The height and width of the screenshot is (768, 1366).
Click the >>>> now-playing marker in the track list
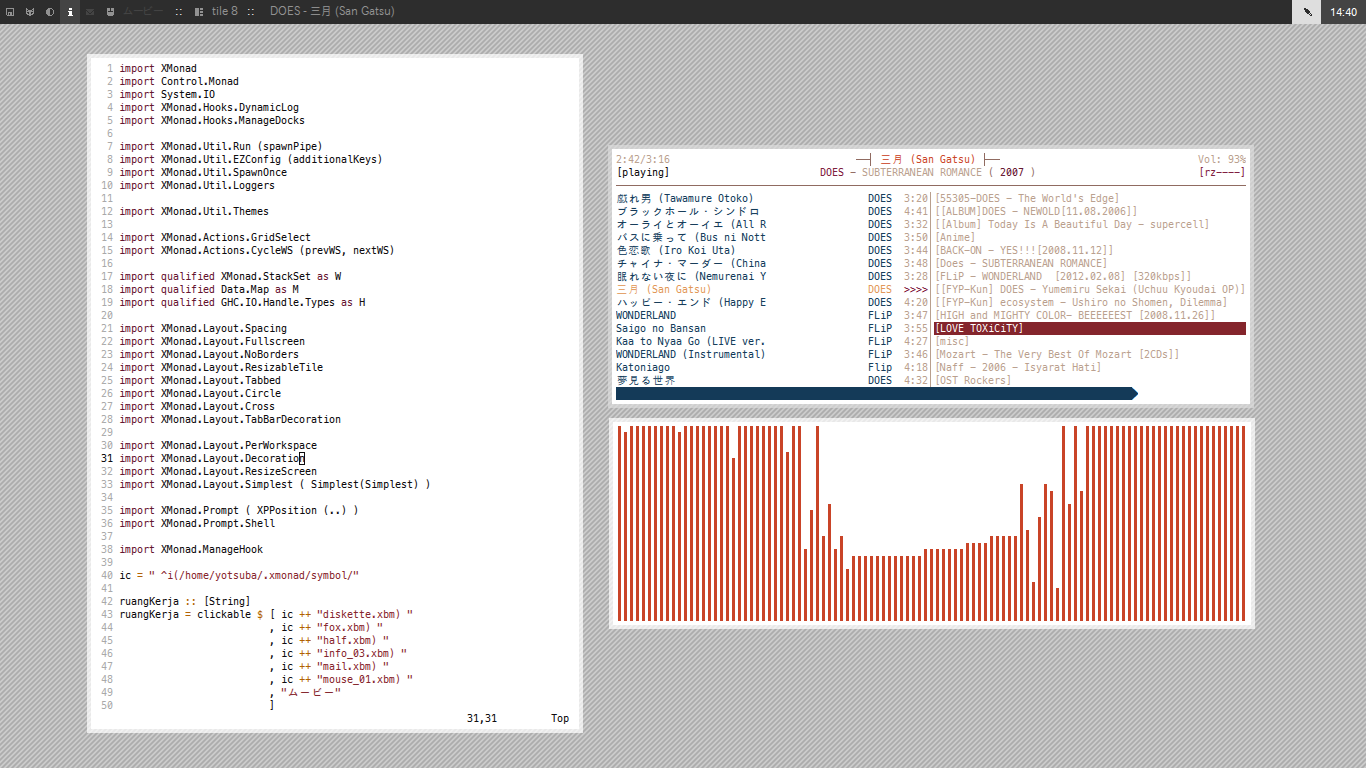coord(916,289)
